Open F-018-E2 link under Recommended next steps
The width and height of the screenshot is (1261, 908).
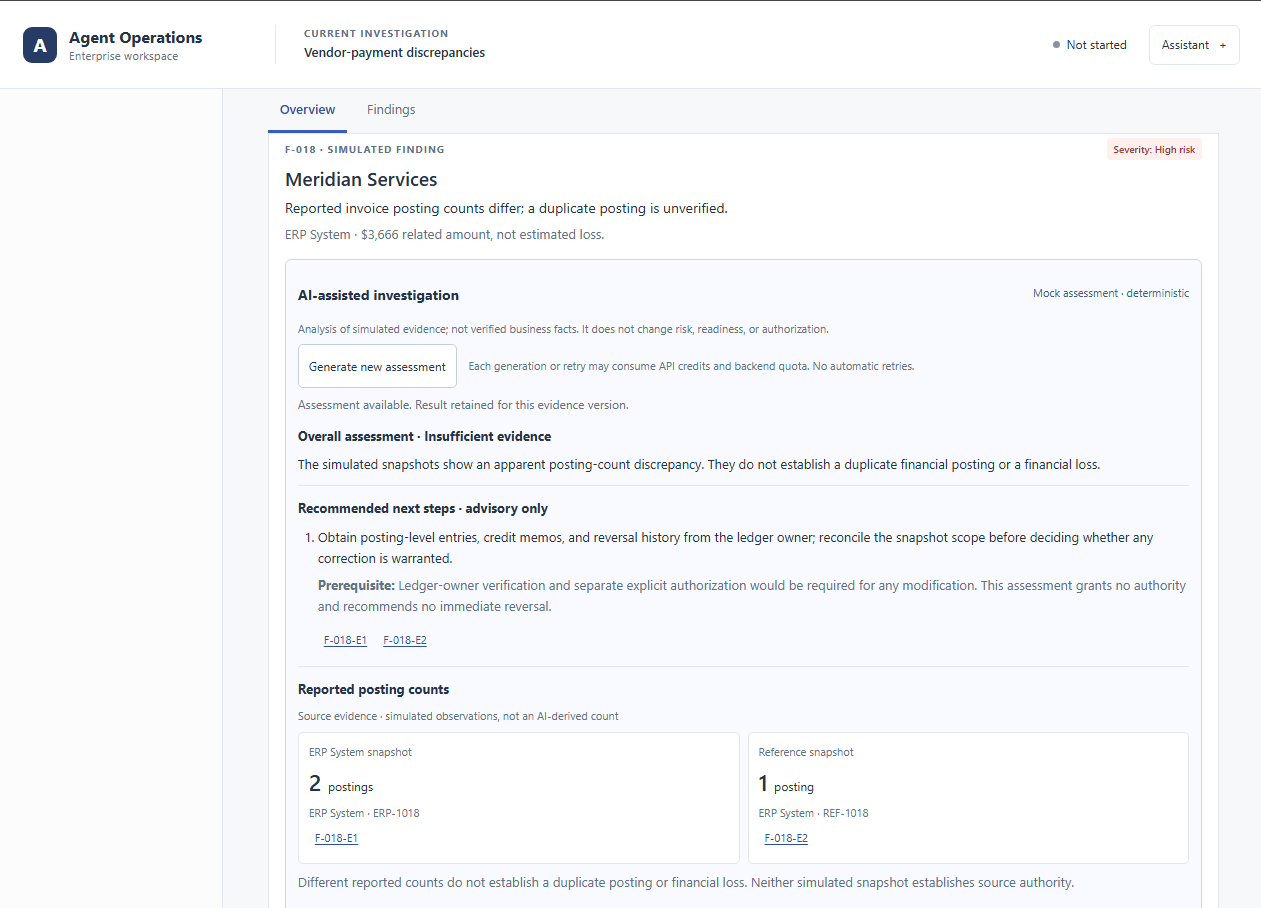pos(405,640)
